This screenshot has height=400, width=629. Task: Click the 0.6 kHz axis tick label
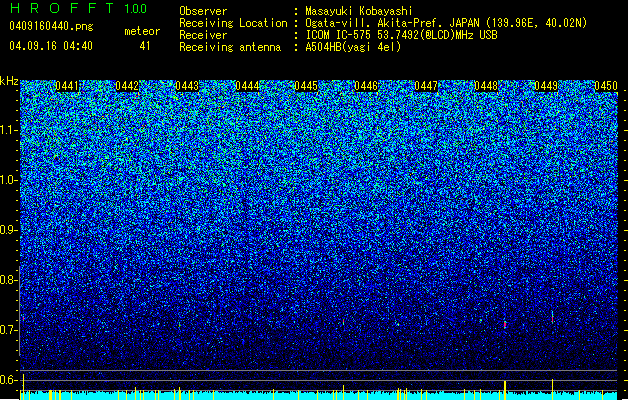tap(8, 380)
